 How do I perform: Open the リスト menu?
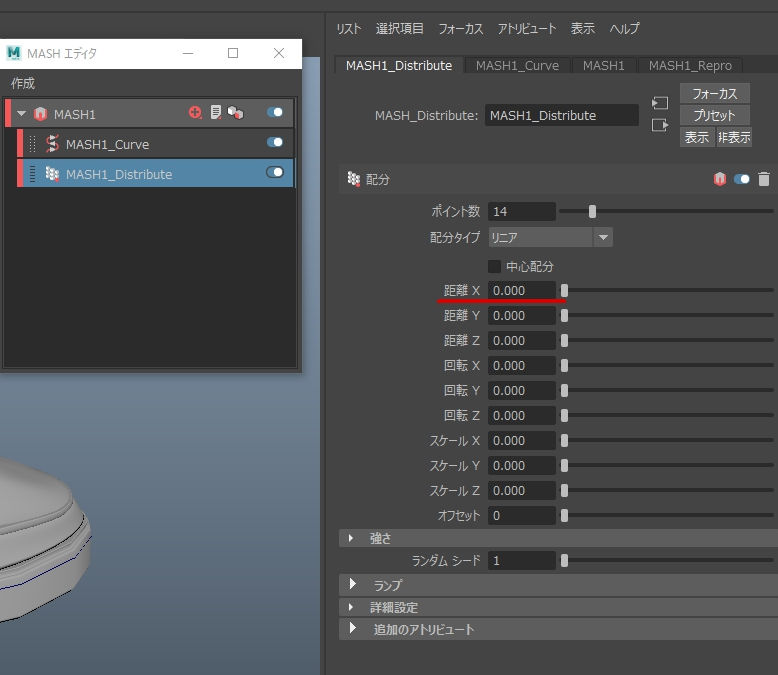pyautogui.click(x=348, y=29)
